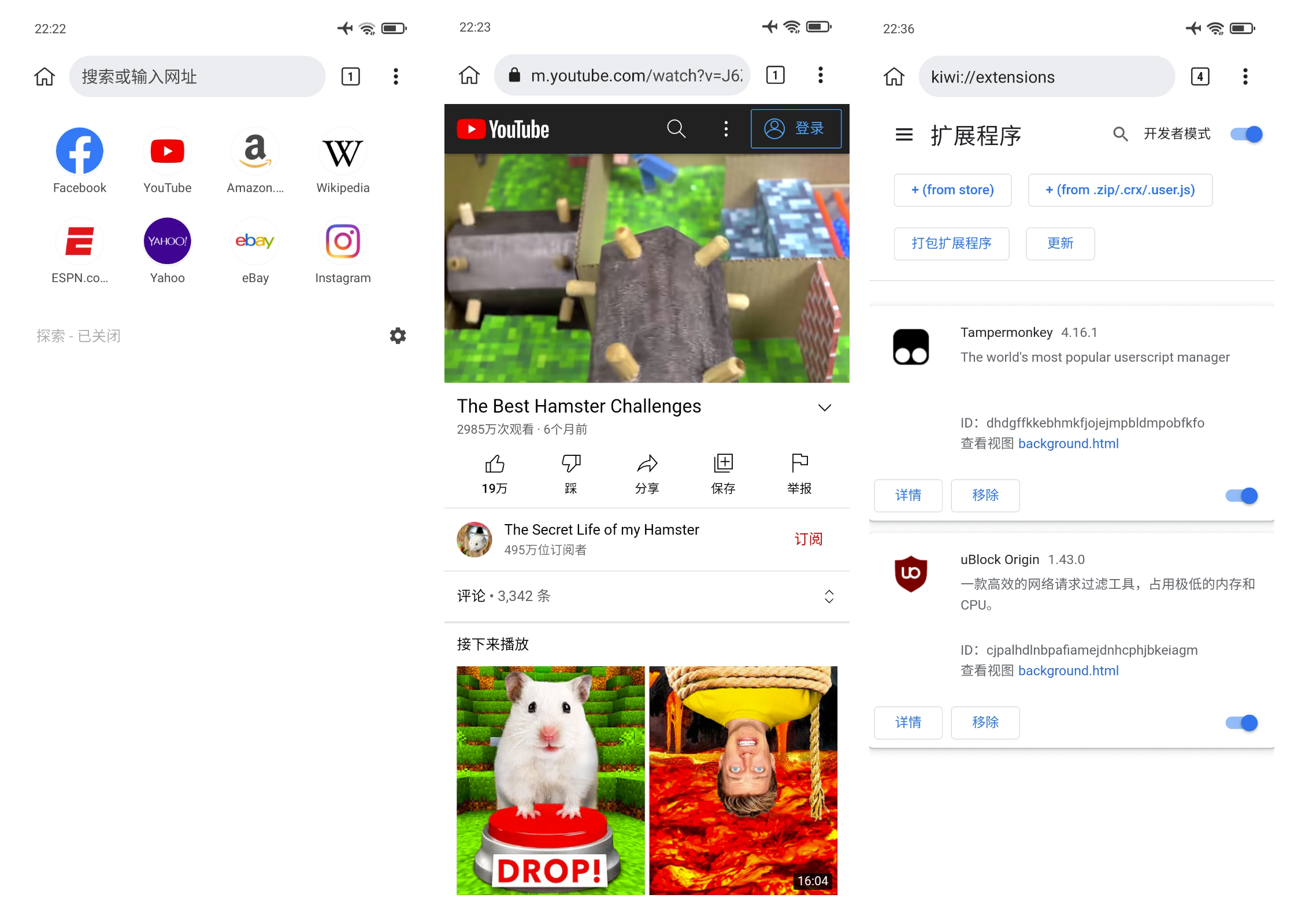
Task: Open hamster DROP! recommended video thumbnail
Action: (x=551, y=781)
